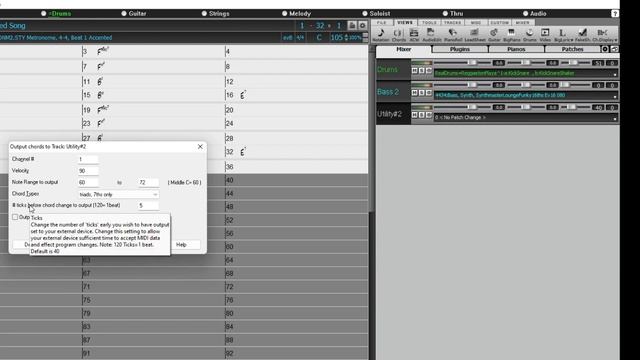Solo the Bass 2 track
This screenshot has width=640, height=360.
tap(422, 93)
